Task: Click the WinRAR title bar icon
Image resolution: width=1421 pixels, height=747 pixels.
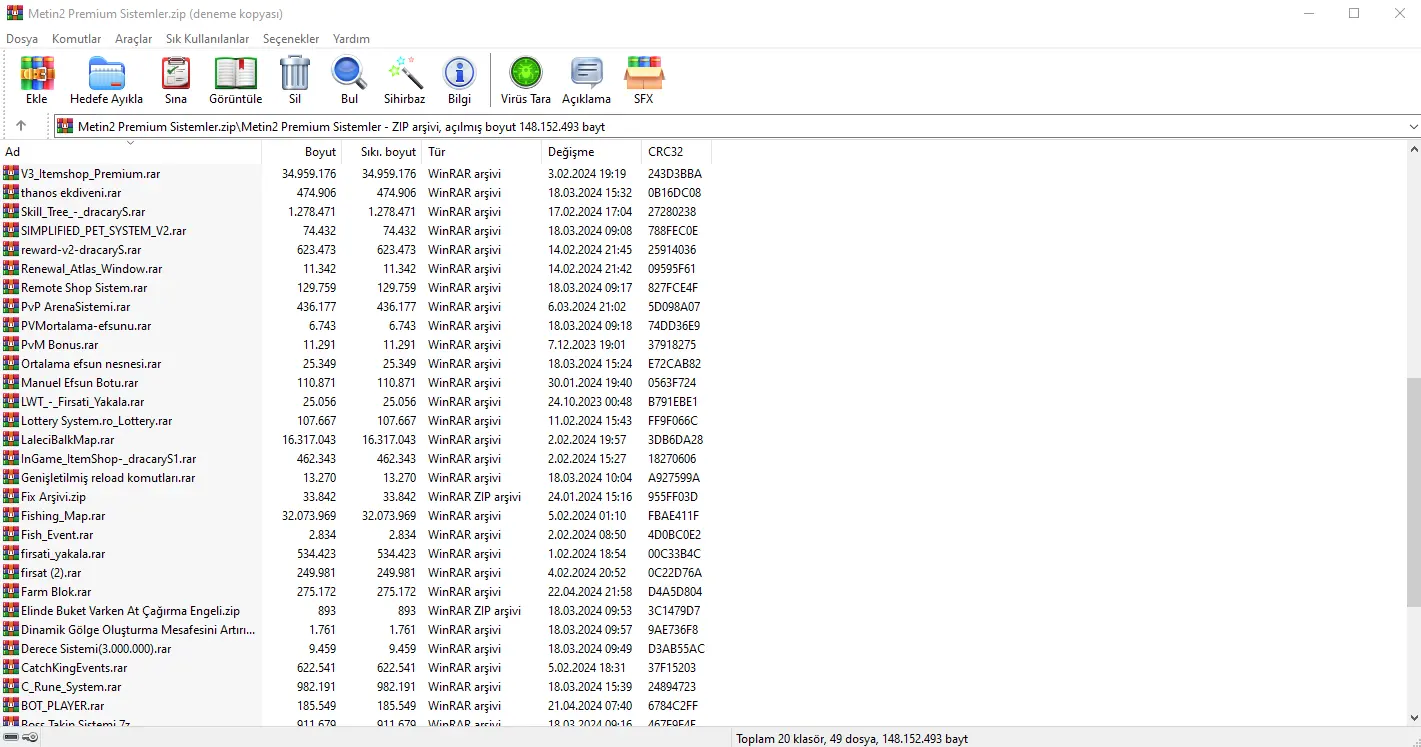Action: point(14,13)
